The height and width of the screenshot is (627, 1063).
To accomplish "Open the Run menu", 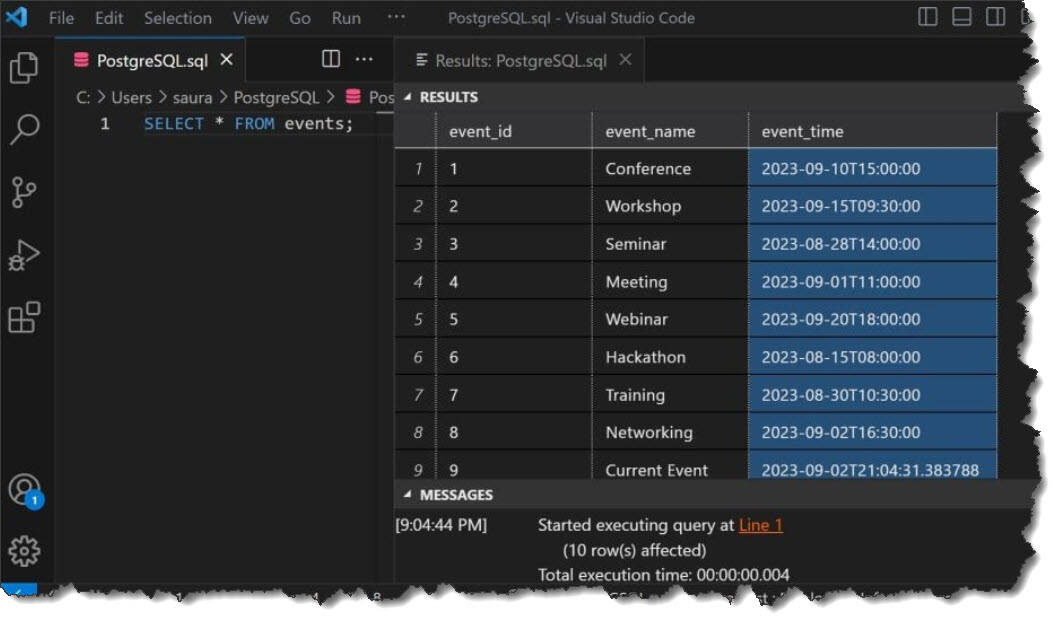I will (346, 18).
